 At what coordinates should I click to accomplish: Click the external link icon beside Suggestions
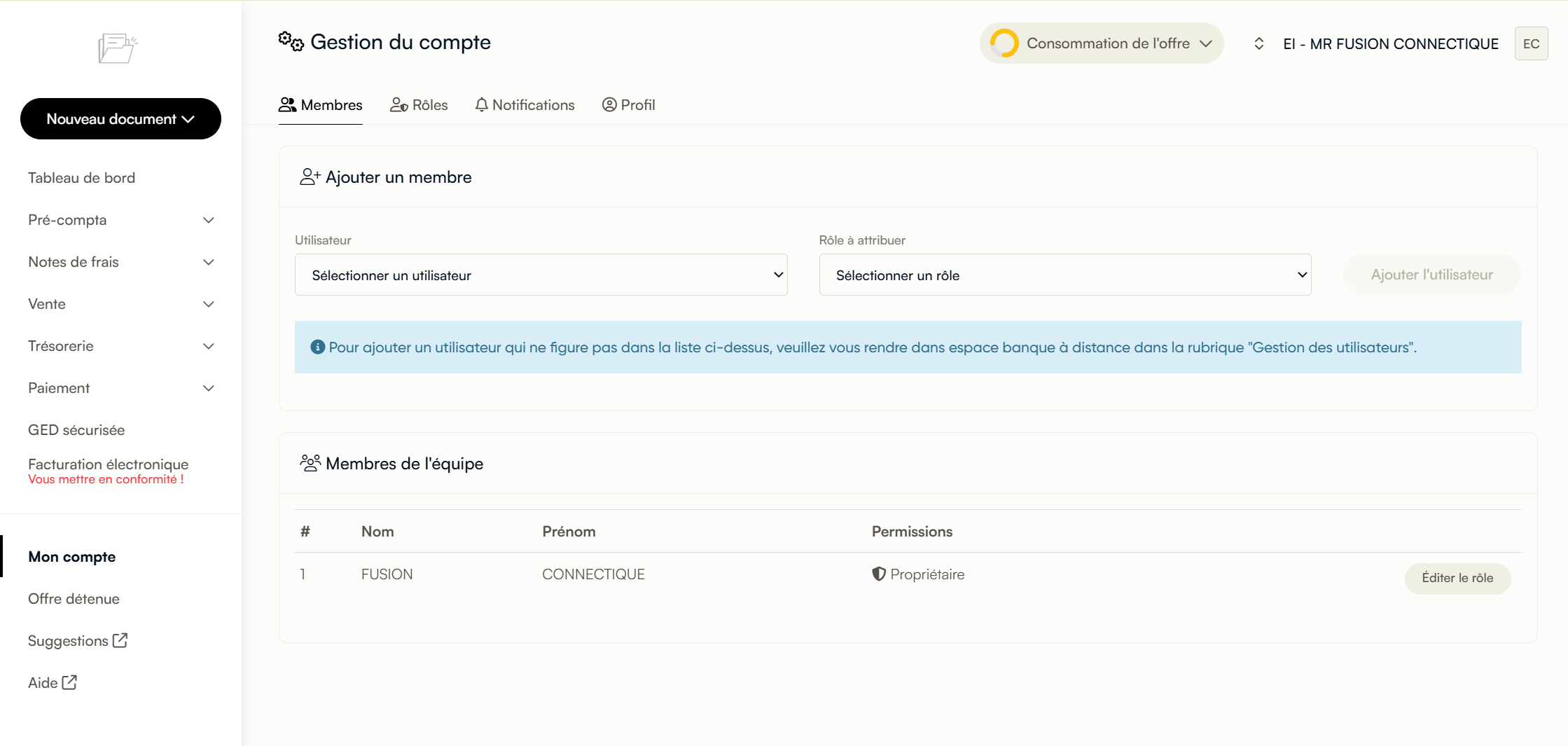pos(120,640)
